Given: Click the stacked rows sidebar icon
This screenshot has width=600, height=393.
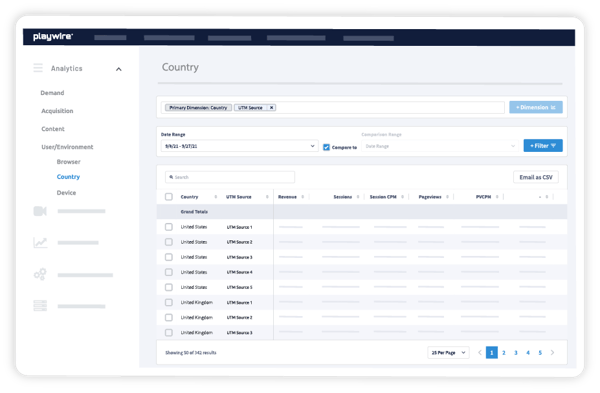Looking at the screenshot, I should 40,306.
